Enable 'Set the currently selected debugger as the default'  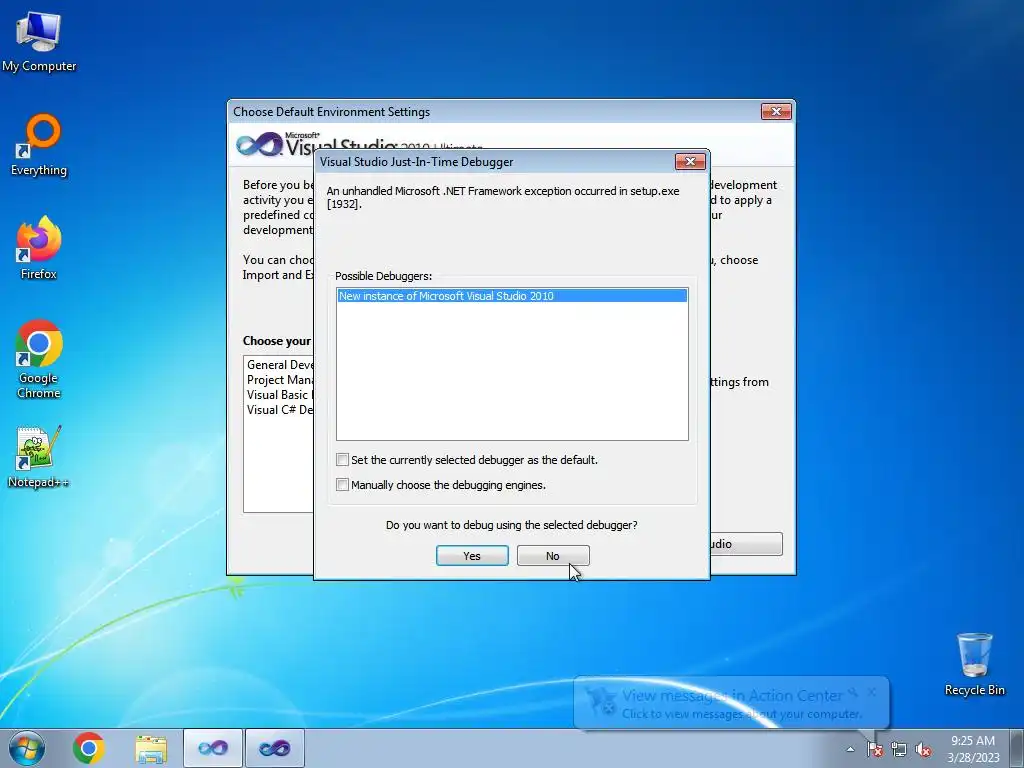coord(342,460)
